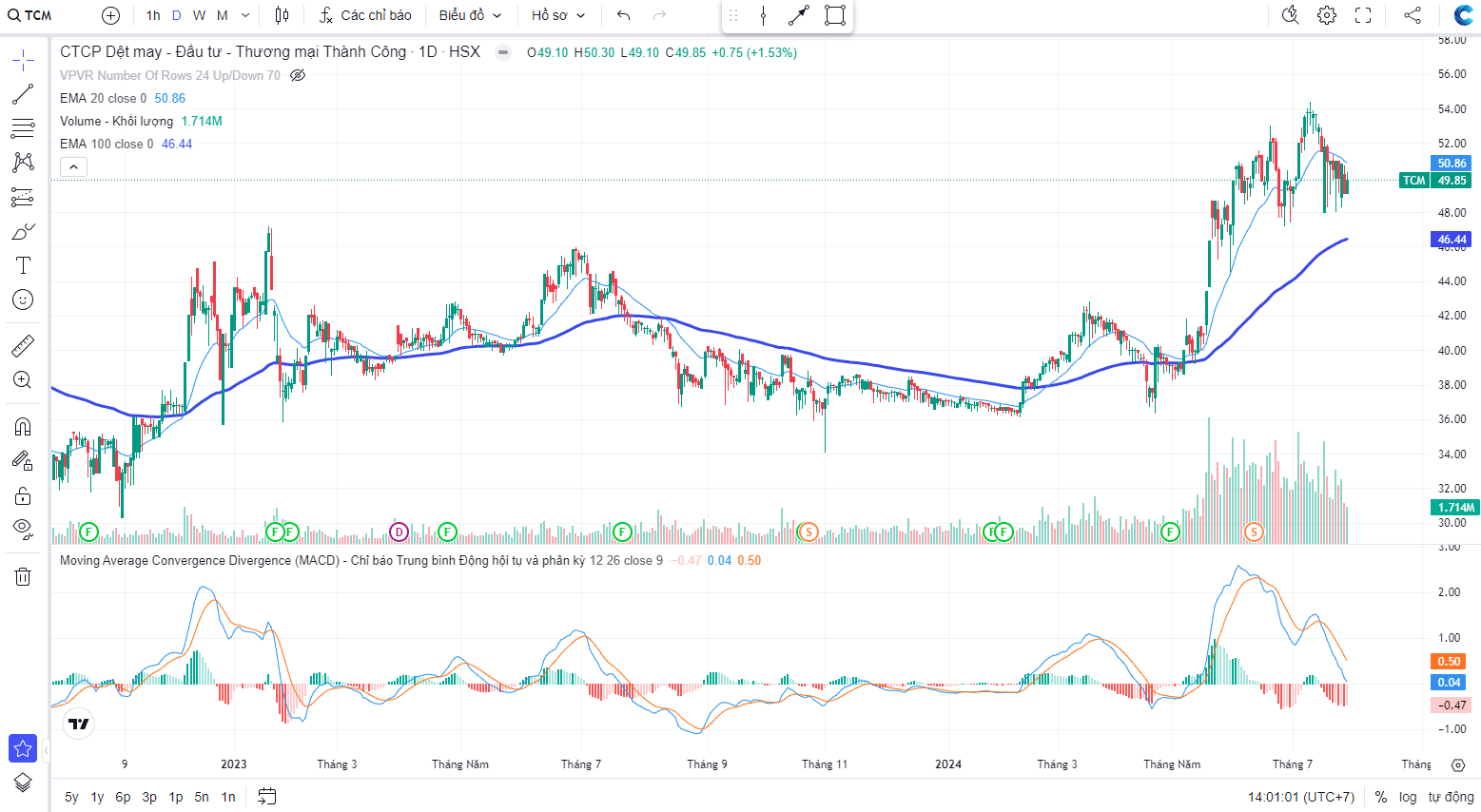Set the date range to 5n

pos(202,797)
